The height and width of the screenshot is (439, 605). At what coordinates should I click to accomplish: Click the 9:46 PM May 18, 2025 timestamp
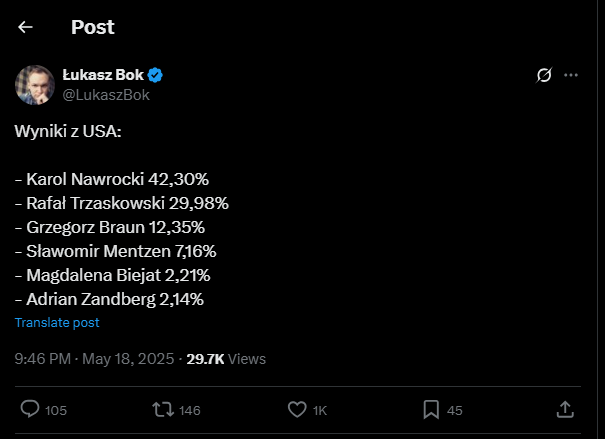coord(94,358)
